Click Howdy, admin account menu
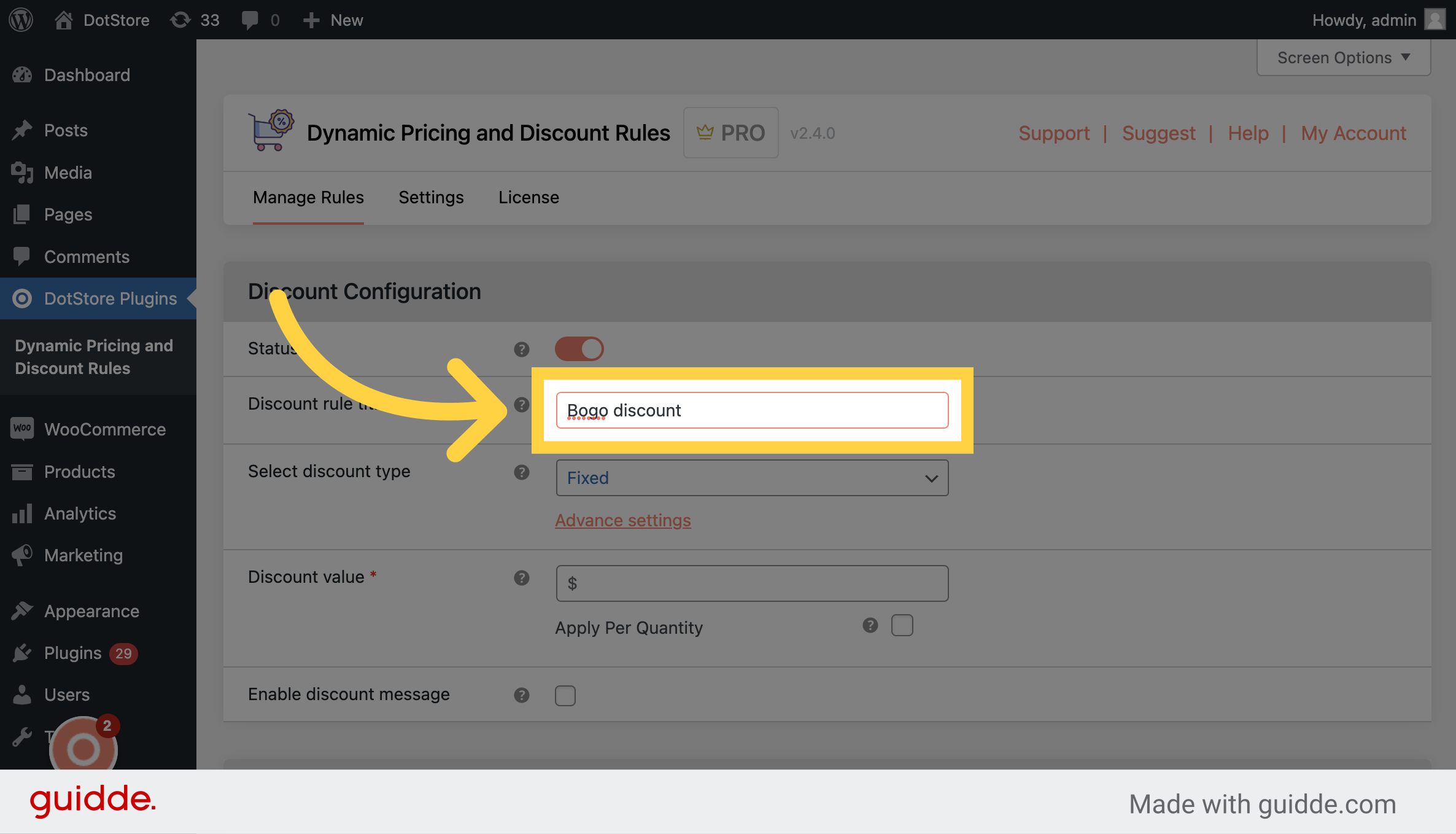The height and width of the screenshot is (834, 1456). (1379, 20)
